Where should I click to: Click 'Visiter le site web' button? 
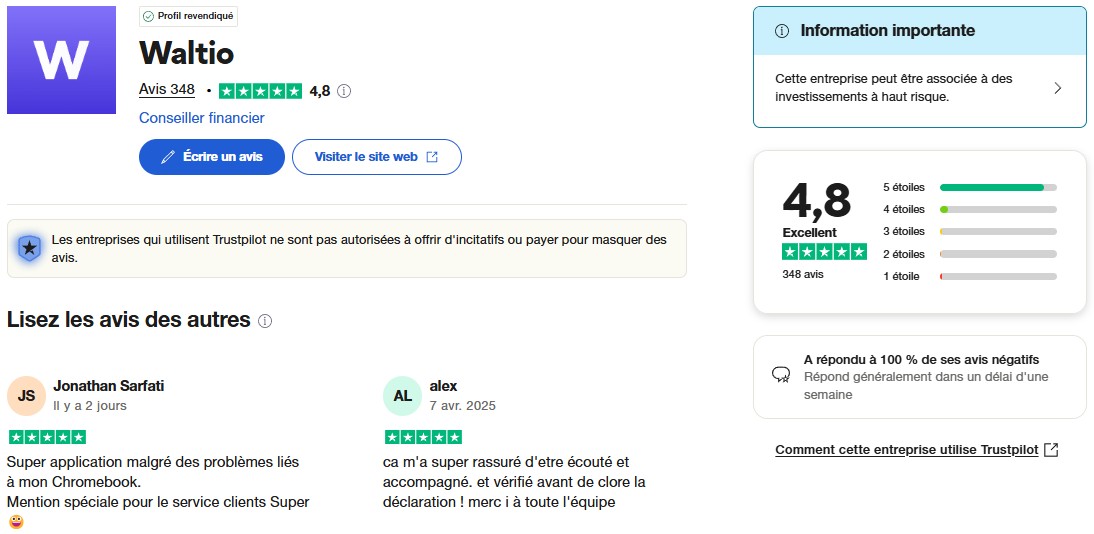coord(376,157)
